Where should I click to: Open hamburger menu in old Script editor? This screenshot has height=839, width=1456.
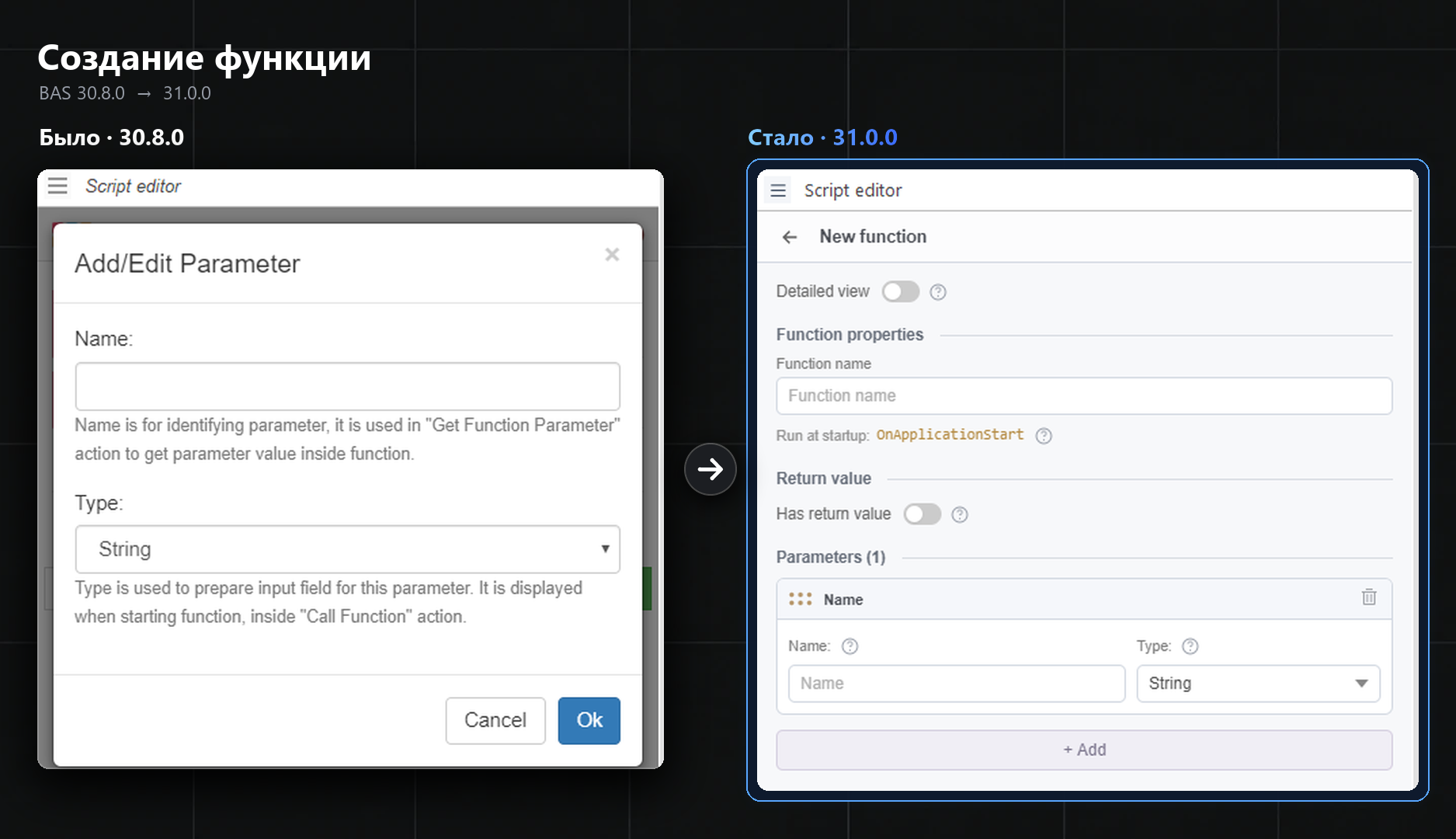[57, 186]
